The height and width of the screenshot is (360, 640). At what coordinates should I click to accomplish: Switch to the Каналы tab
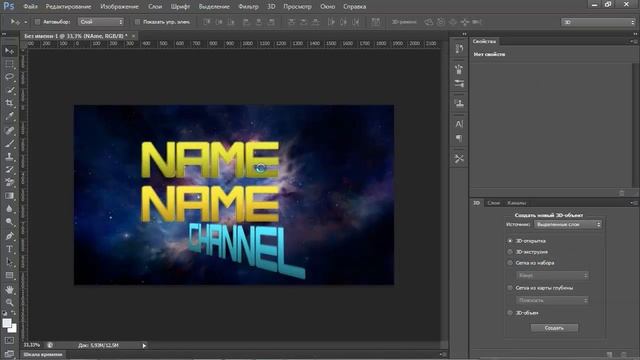pyautogui.click(x=517, y=203)
